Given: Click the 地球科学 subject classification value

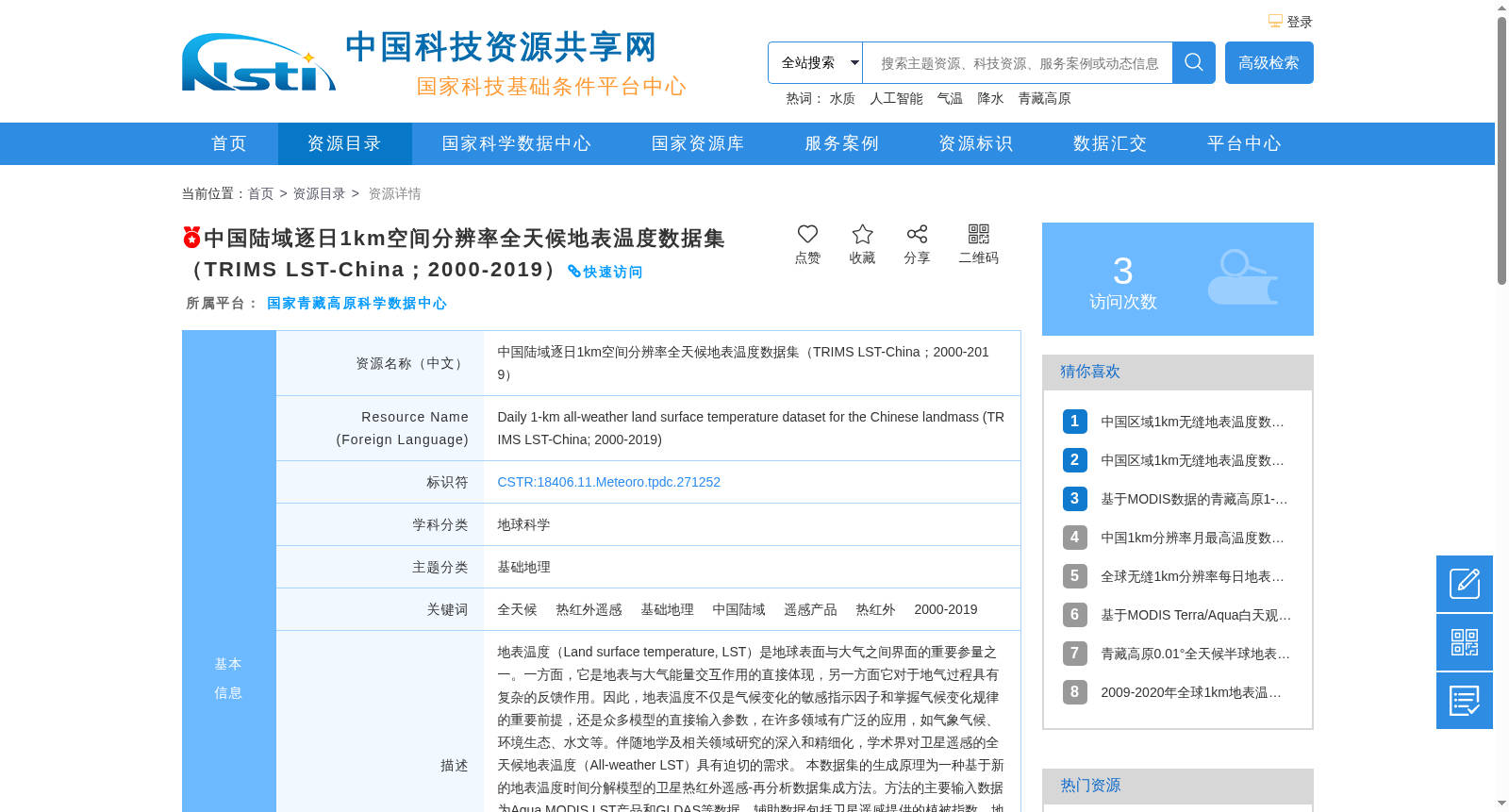Looking at the screenshot, I should pos(523,524).
